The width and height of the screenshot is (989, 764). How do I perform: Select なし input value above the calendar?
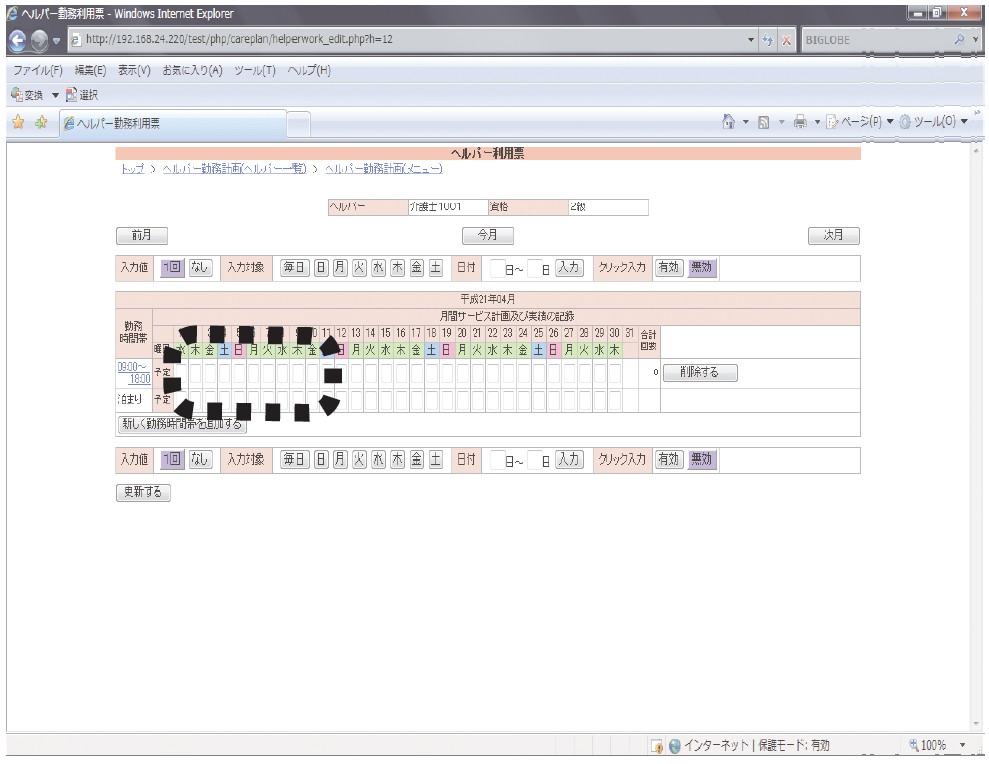[x=200, y=267]
